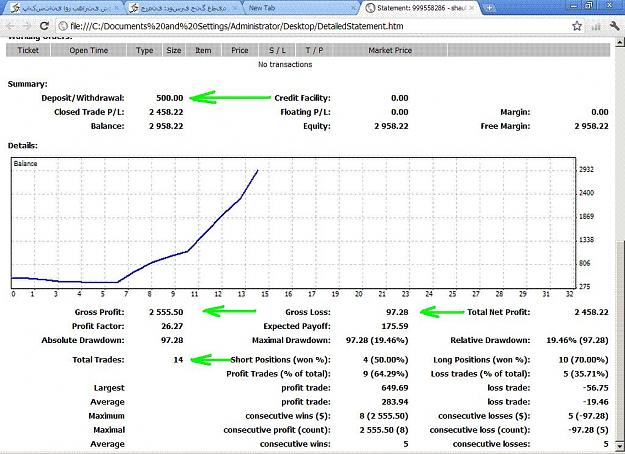Image resolution: width=625 pixels, height=454 pixels.
Task: Click the S / L column header
Action: click(x=277, y=50)
